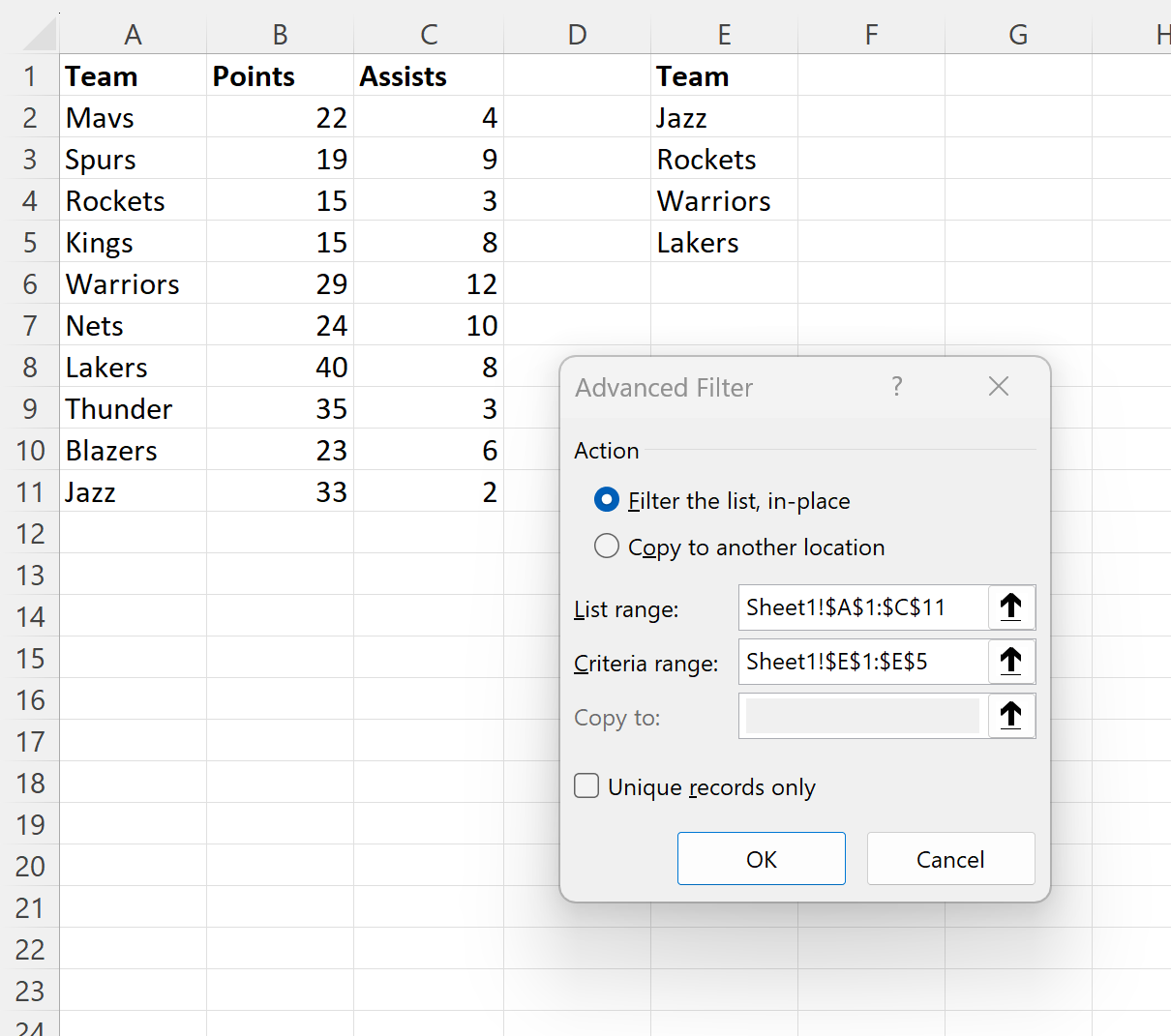Select row 11 header
1171x1036 pixels.
pyautogui.click(x=30, y=491)
